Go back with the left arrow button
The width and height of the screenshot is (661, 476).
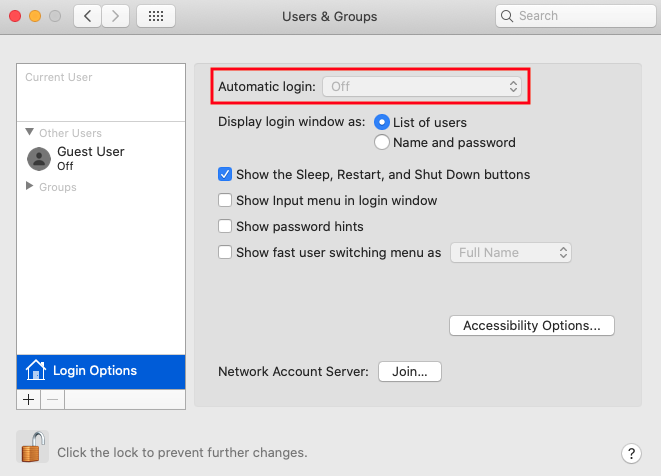pos(87,16)
